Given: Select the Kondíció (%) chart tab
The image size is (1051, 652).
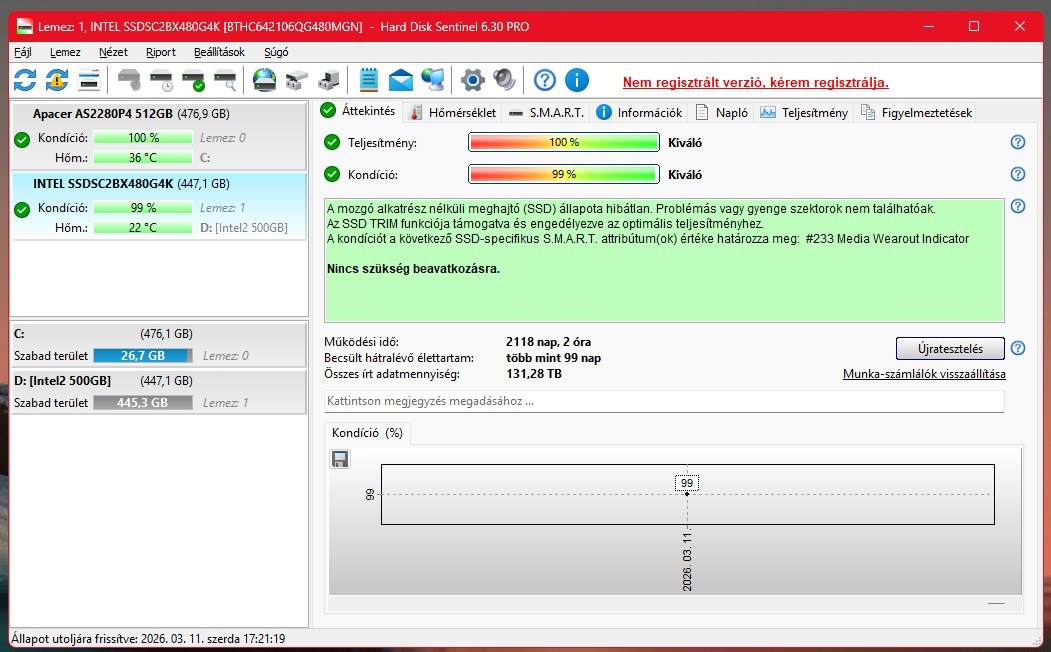Looking at the screenshot, I should pos(367,433).
